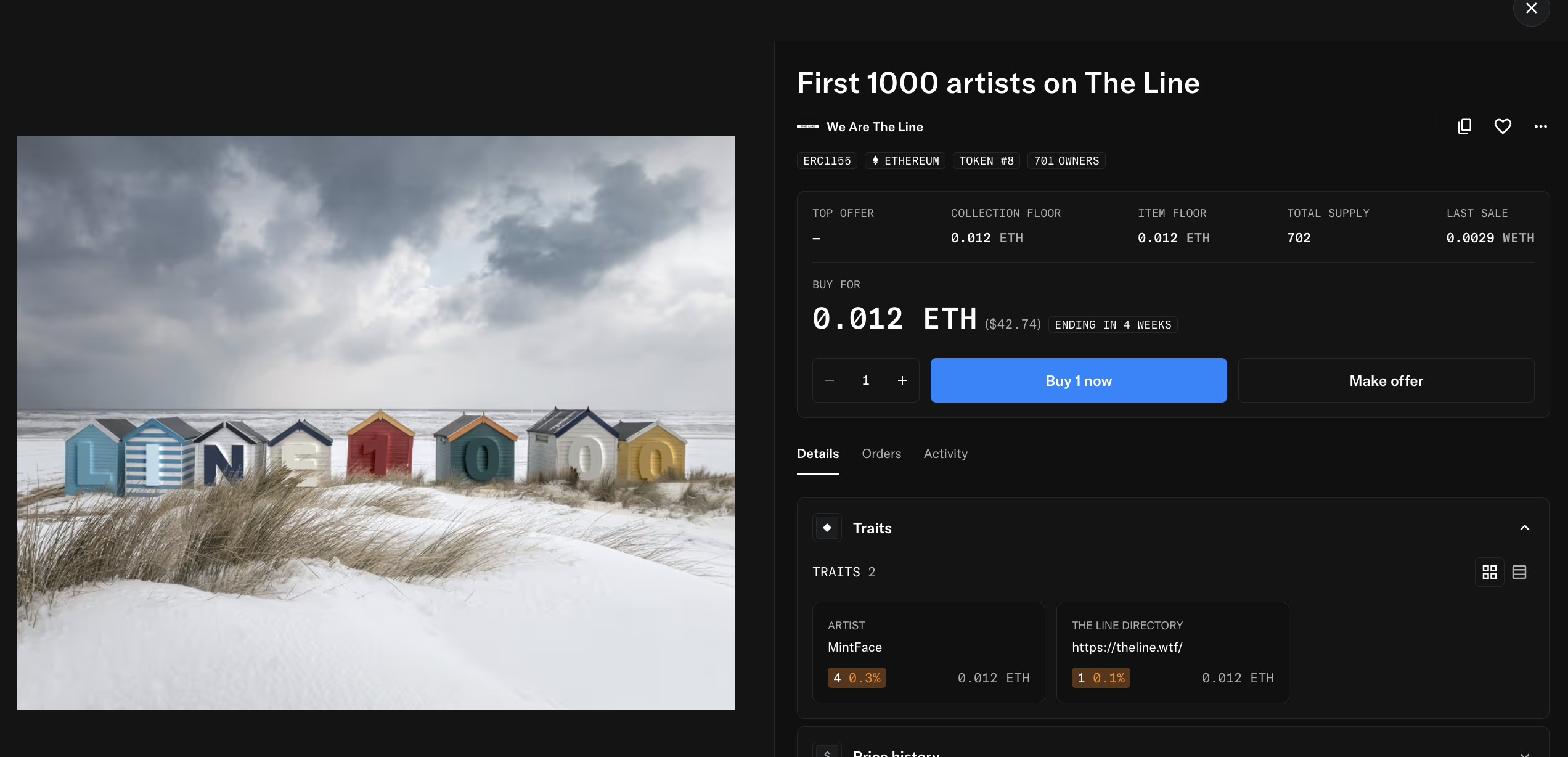
Task: Select The Line Directory trait card
Action: (x=1172, y=652)
